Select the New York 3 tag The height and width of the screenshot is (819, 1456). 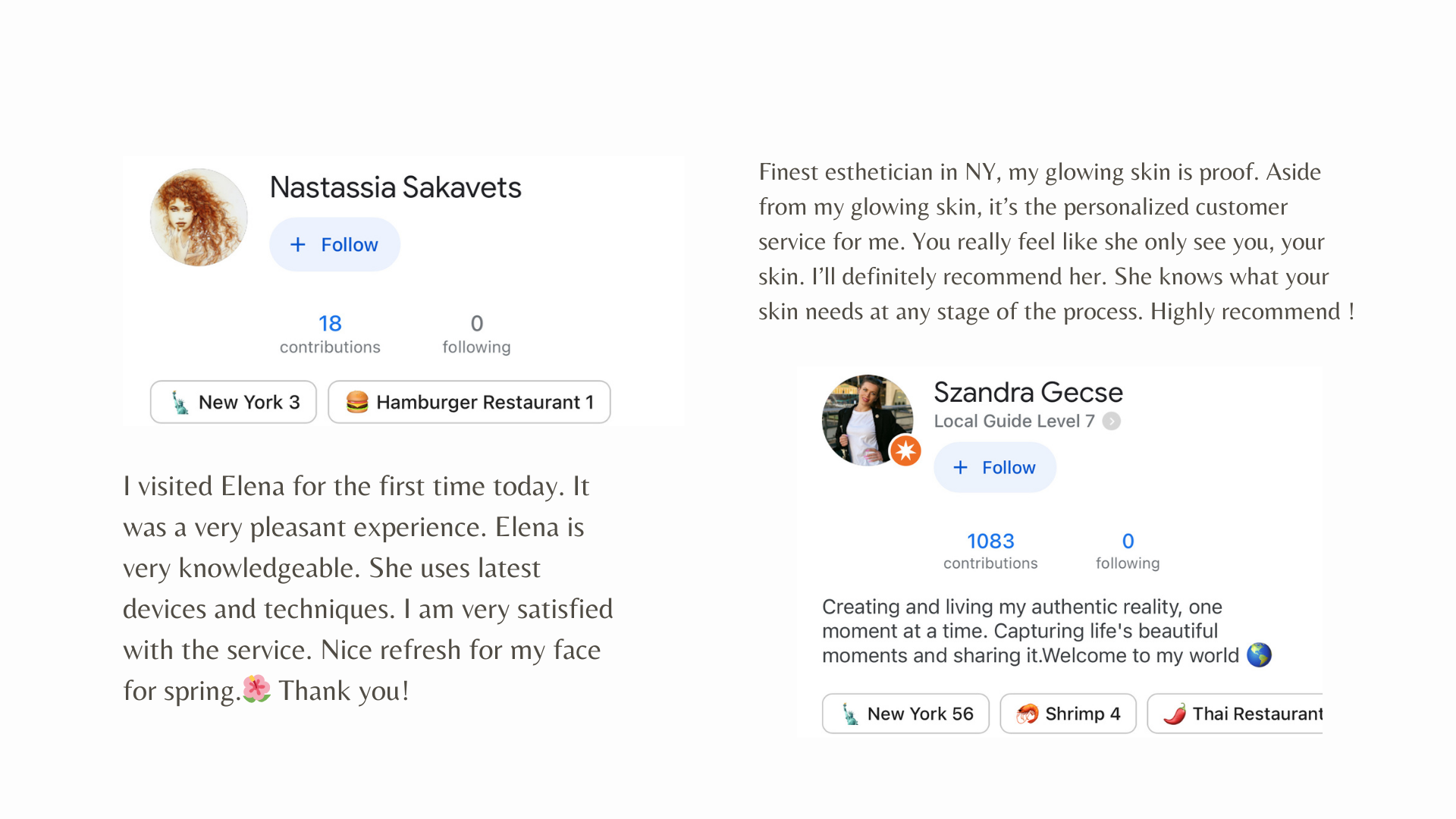(234, 402)
